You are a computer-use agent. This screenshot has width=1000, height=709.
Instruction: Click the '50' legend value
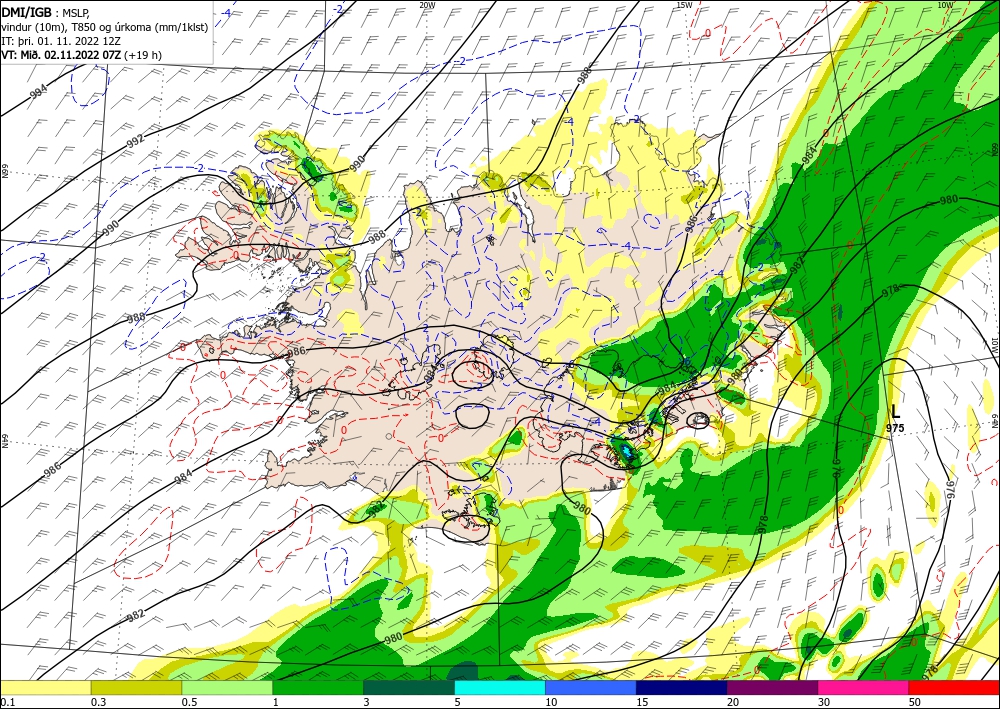point(915,703)
